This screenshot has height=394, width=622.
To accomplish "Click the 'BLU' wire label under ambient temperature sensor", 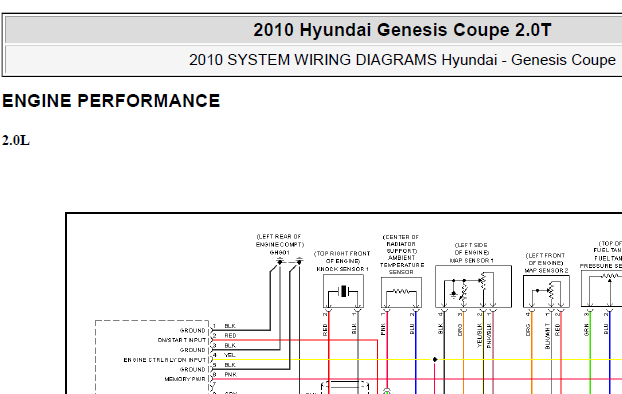I will [x=412, y=329].
